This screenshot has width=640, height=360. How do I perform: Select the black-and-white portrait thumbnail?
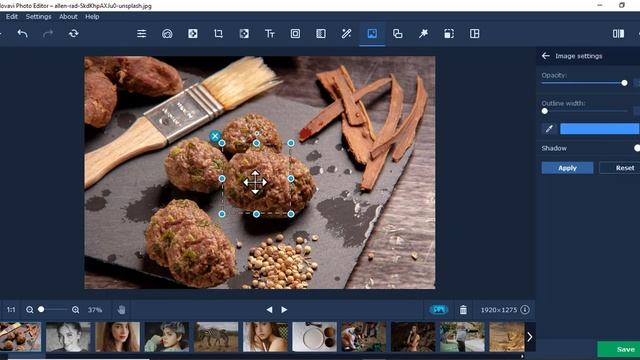pos(68,337)
